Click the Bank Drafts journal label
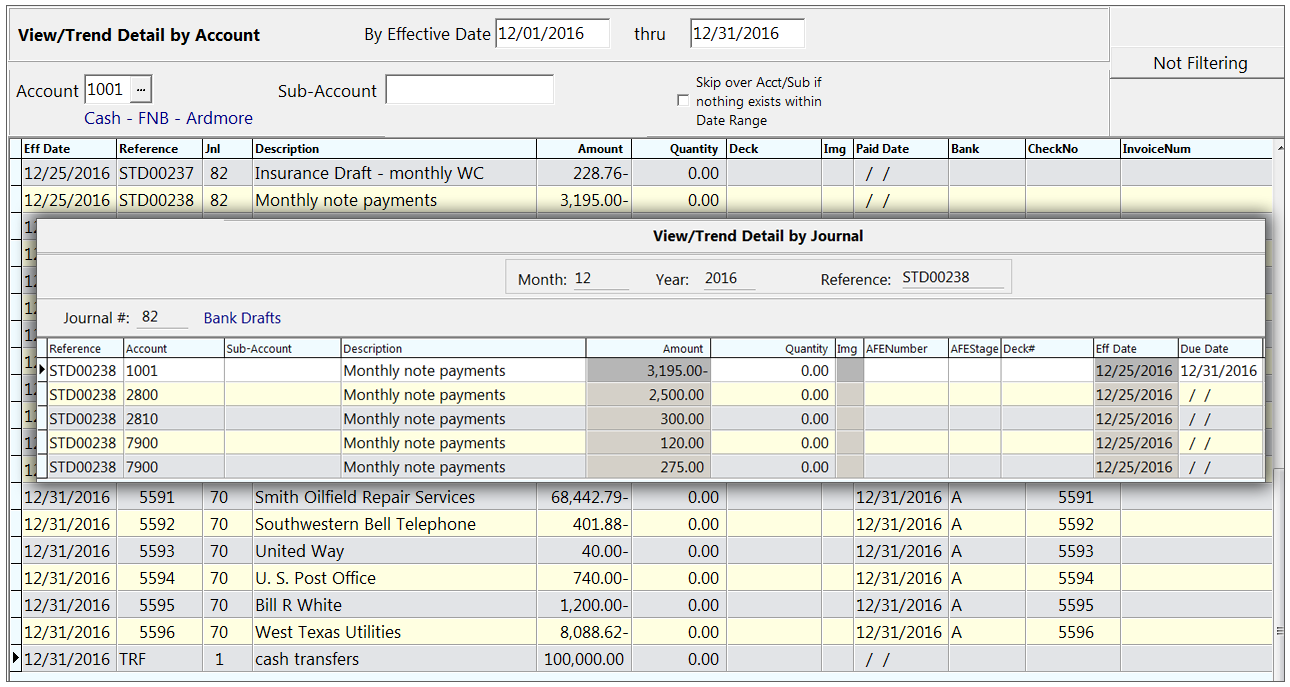The height and width of the screenshot is (687, 1290). point(240,317)
